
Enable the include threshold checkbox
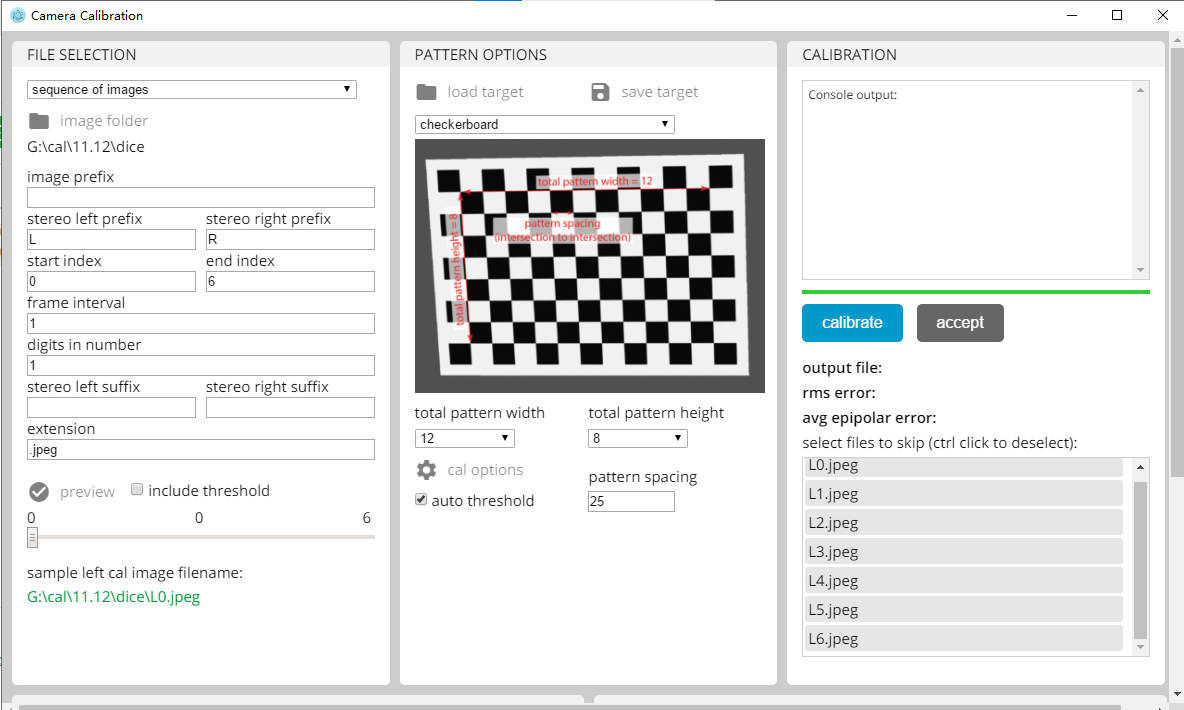(137, 489)
